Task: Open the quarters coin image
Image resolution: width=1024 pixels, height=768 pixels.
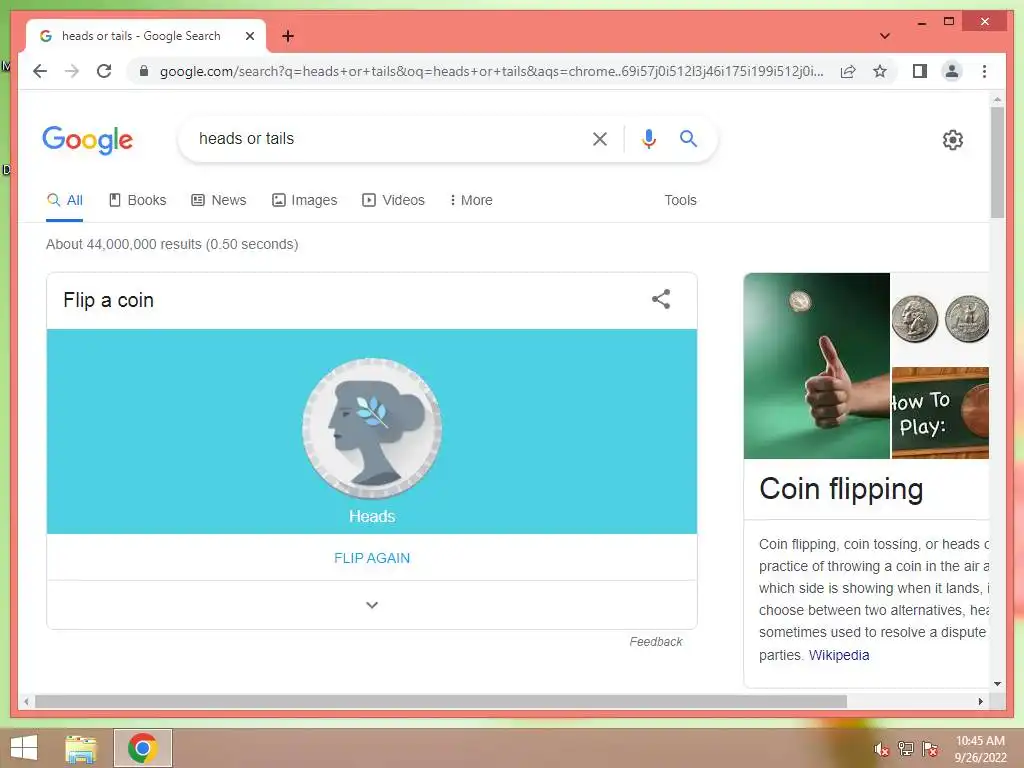Action: (x=940, y=319)
